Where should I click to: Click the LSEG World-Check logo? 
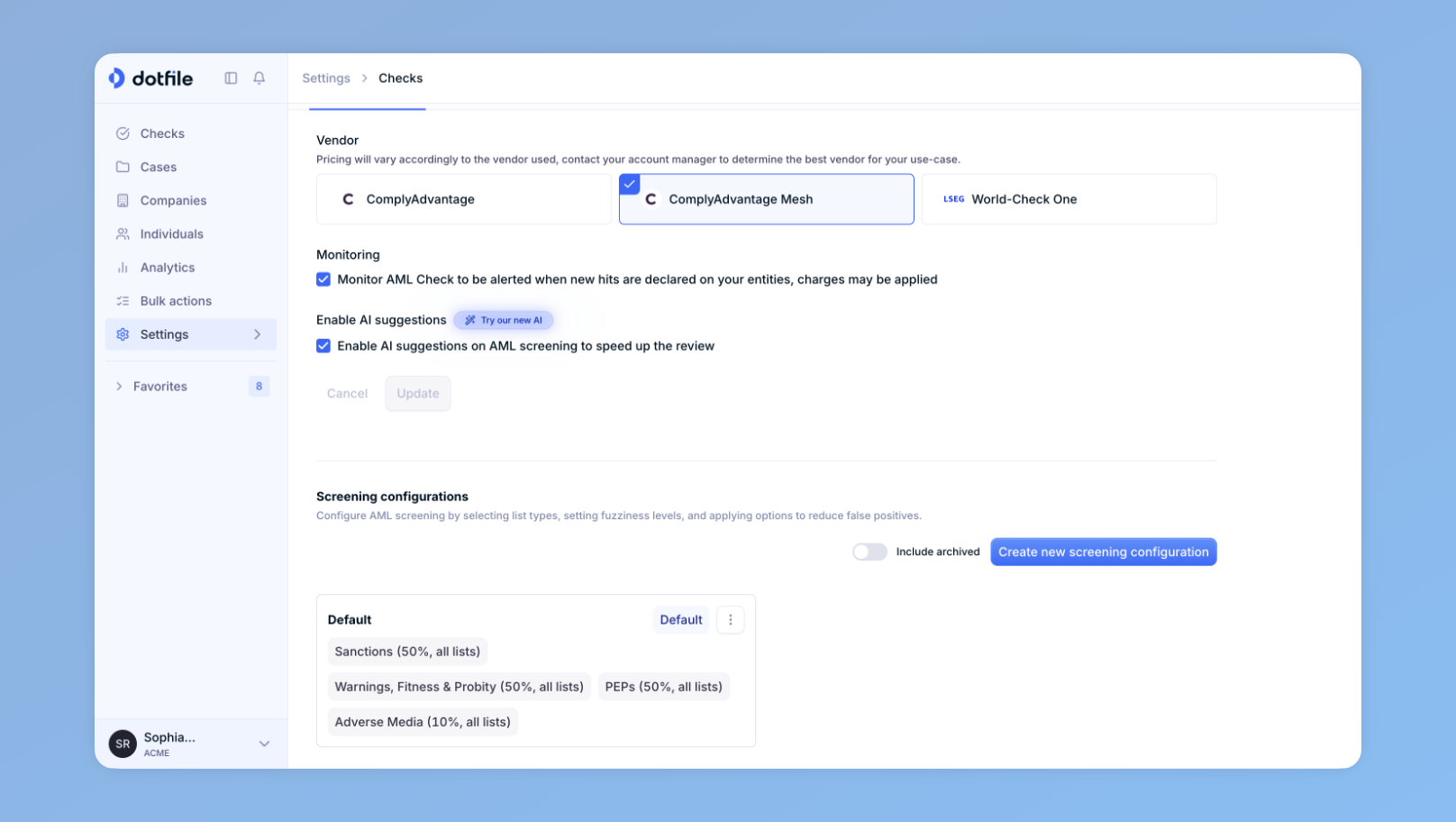point(953,199)
